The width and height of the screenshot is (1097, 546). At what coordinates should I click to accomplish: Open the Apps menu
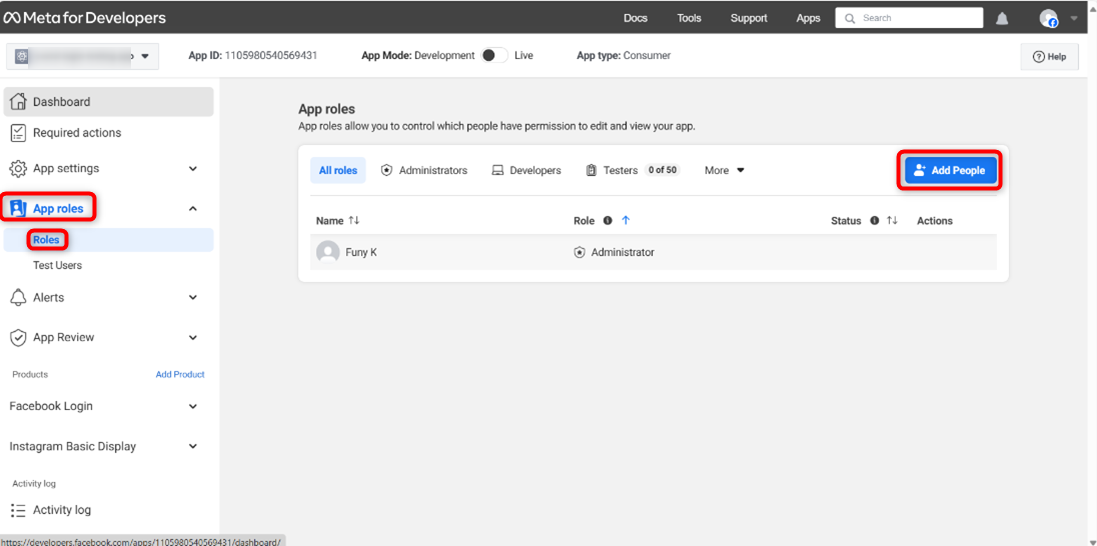(x=808, y=18)
